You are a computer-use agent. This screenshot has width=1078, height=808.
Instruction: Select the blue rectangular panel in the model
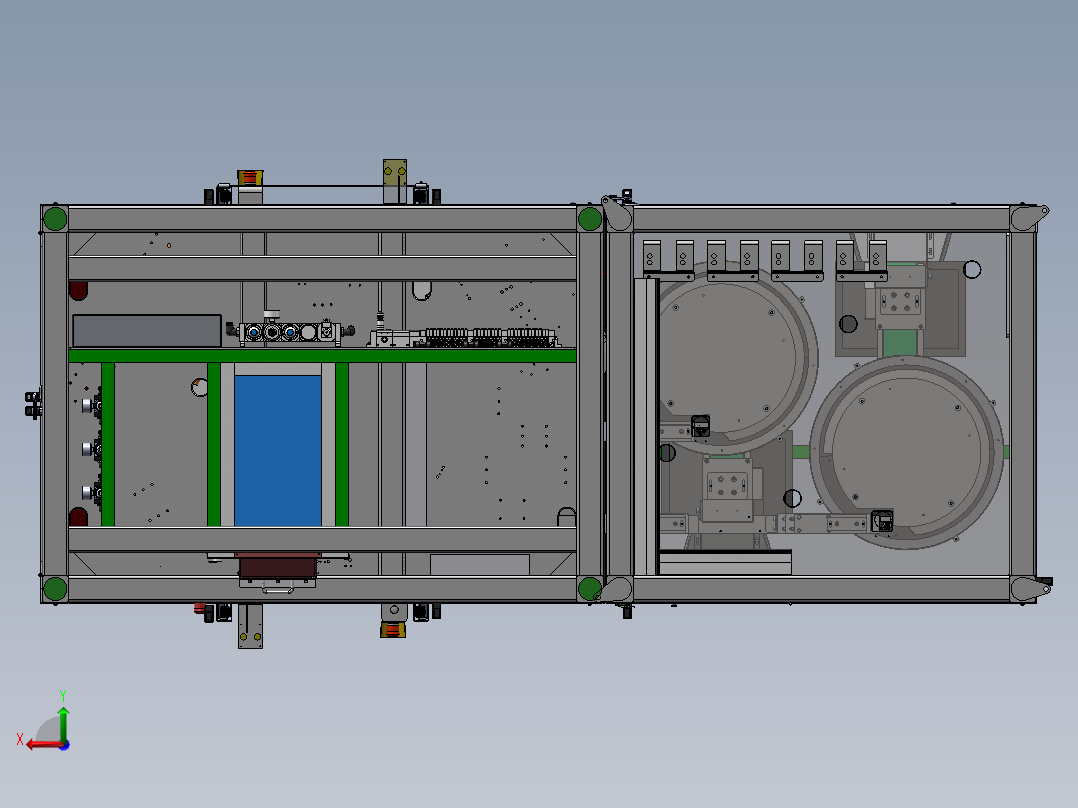click(278, 450)
